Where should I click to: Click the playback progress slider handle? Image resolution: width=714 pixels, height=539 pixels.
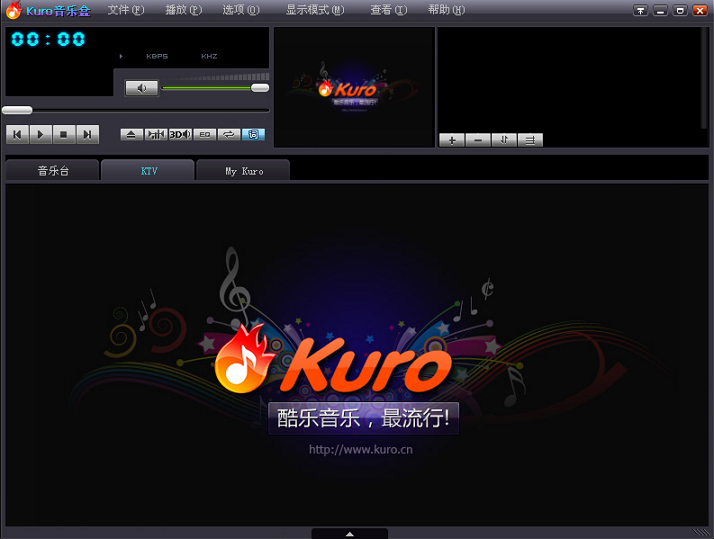pyautogui.click(x=17, y=110)
